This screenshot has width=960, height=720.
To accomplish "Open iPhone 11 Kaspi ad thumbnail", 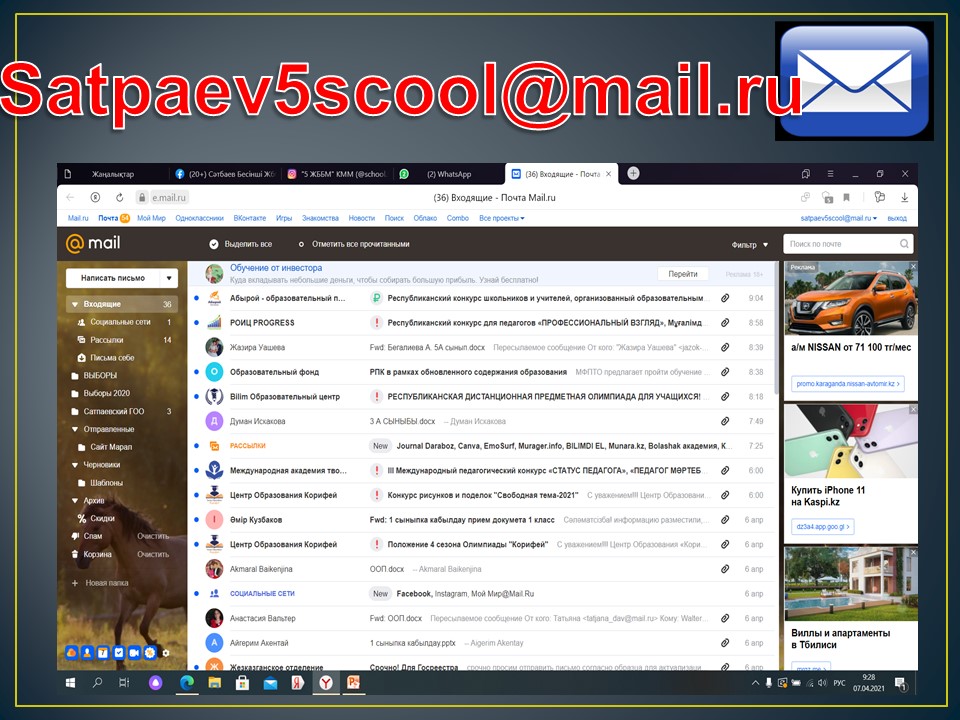I will [851, 441].
